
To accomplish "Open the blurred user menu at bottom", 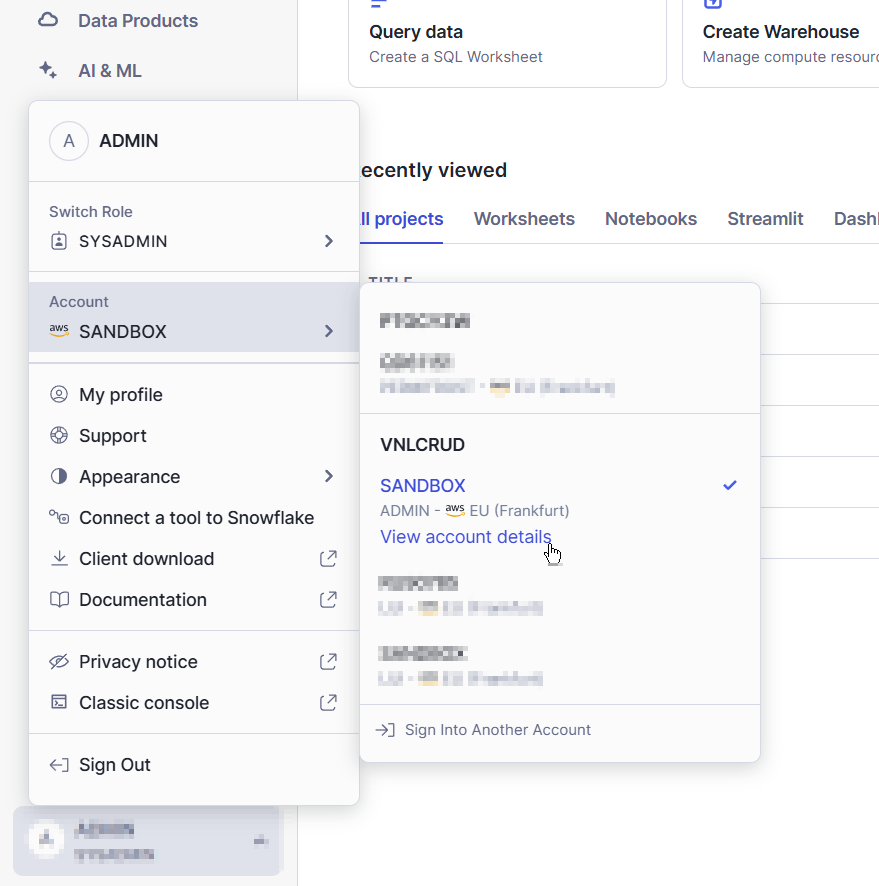I will click(147, 841).
